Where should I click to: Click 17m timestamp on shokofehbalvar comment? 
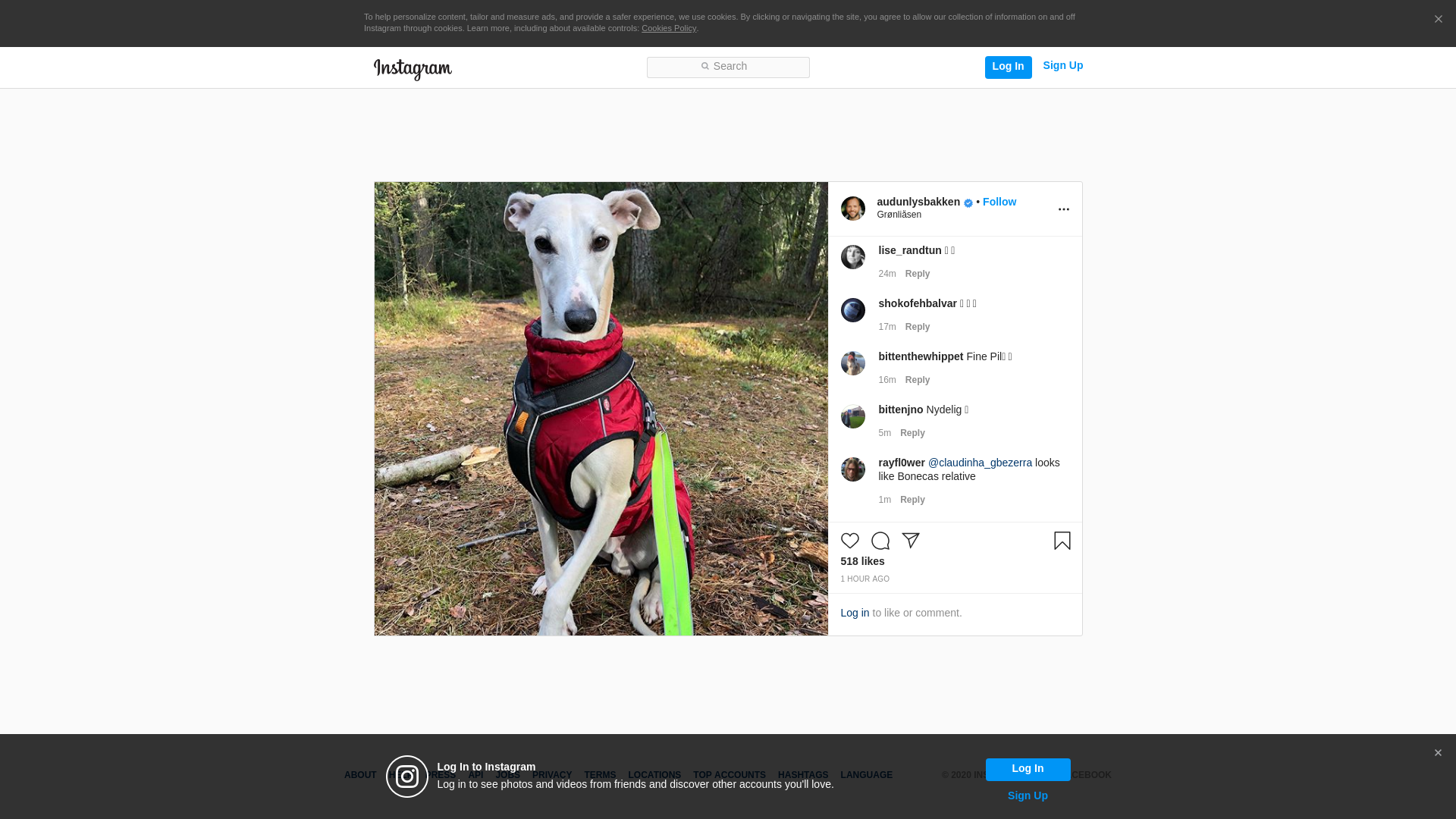[887, 327]
